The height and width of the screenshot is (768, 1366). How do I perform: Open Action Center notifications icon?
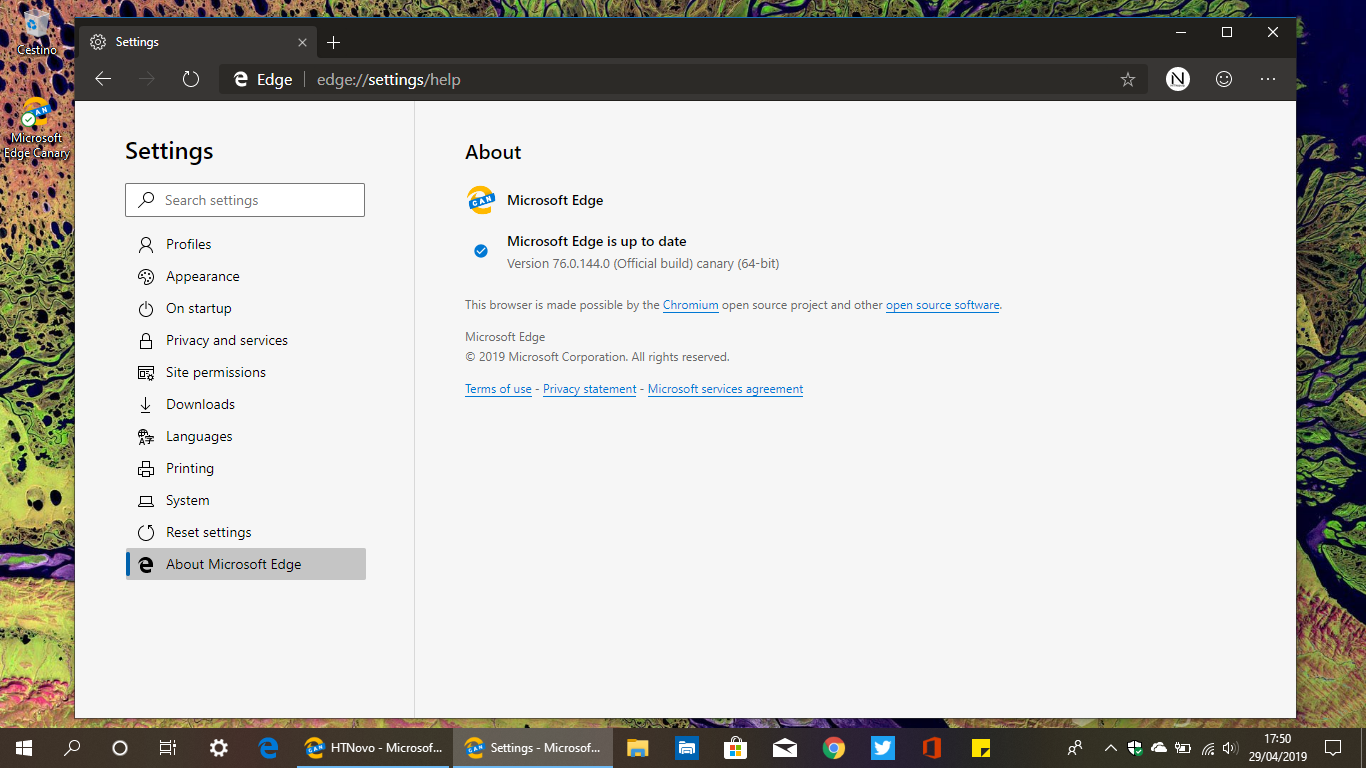coord(1333,747)
